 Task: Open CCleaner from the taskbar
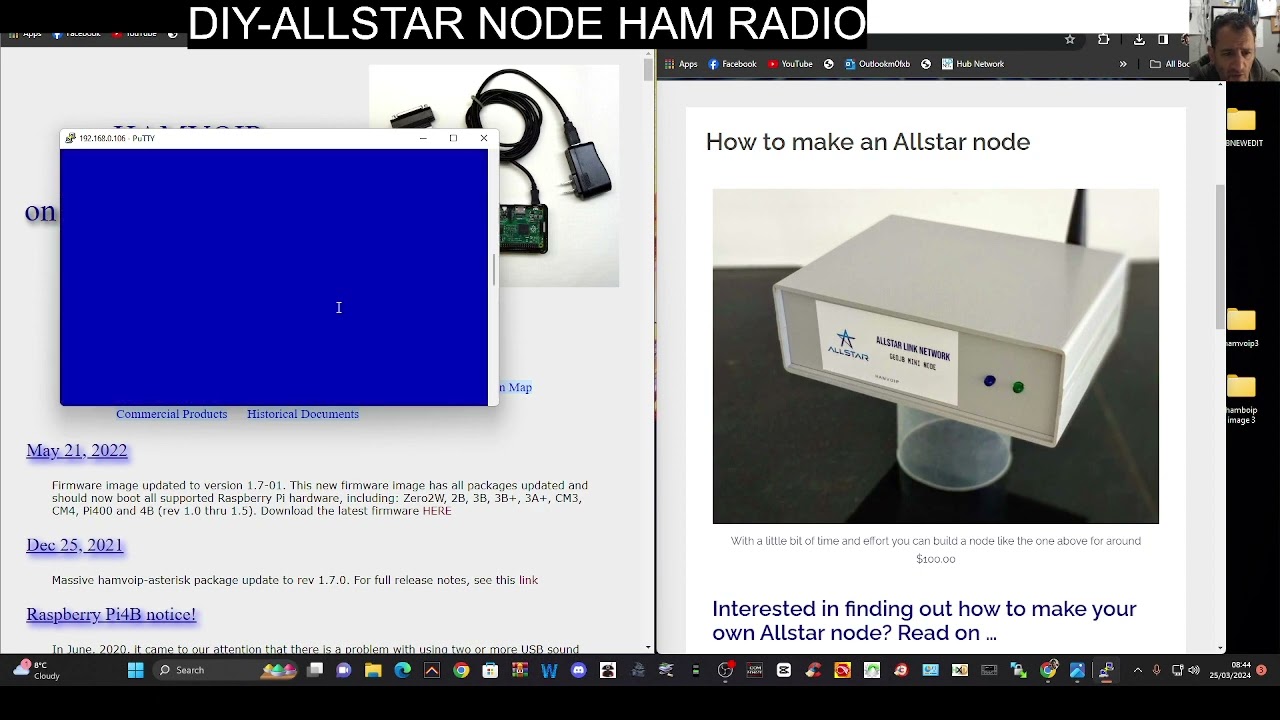[813, 670]
